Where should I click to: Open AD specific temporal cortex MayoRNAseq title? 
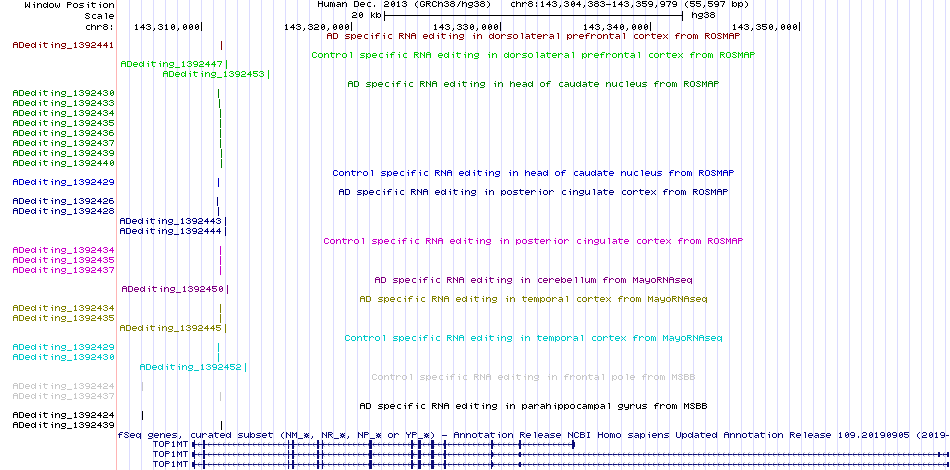coord(533,299)
